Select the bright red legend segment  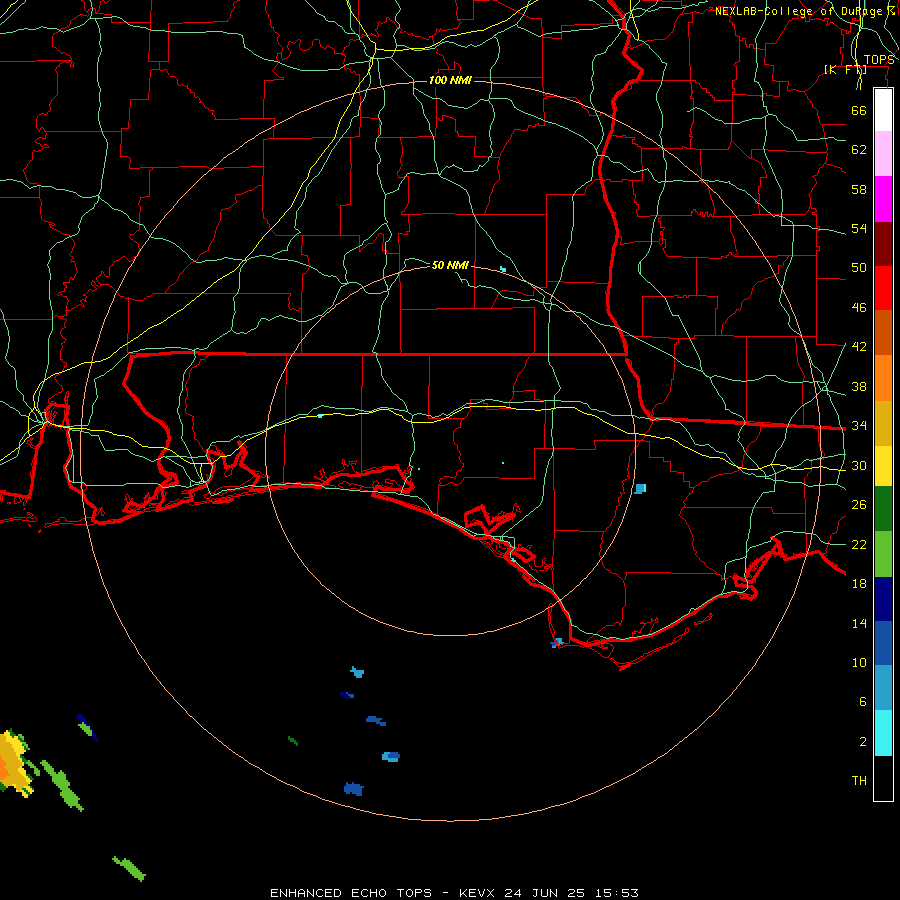(883, 288)
